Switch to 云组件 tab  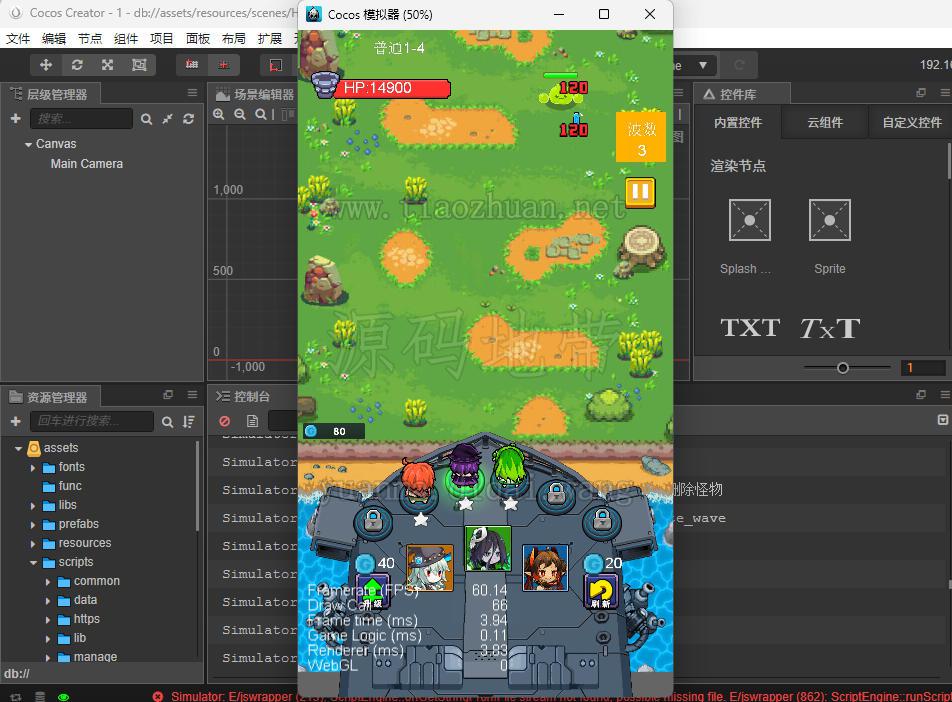(825, 123)
